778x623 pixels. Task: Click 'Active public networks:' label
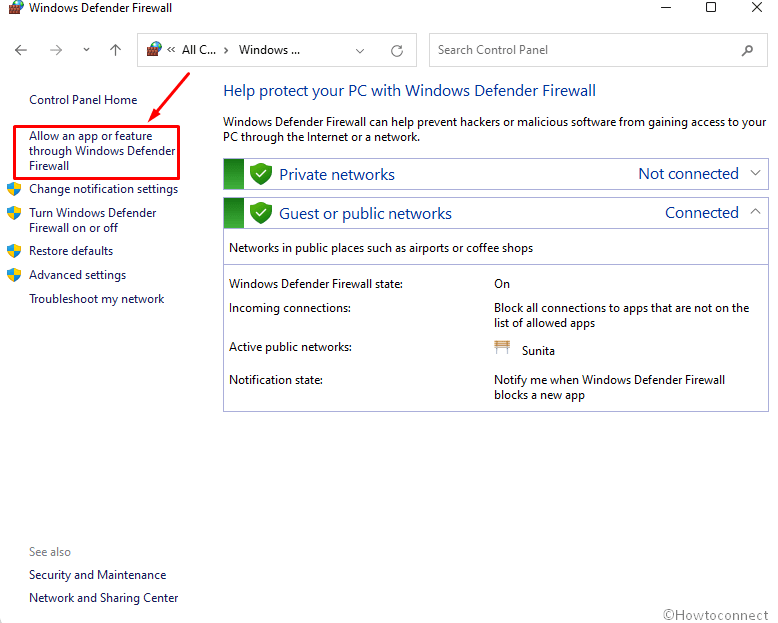[290, 347]
